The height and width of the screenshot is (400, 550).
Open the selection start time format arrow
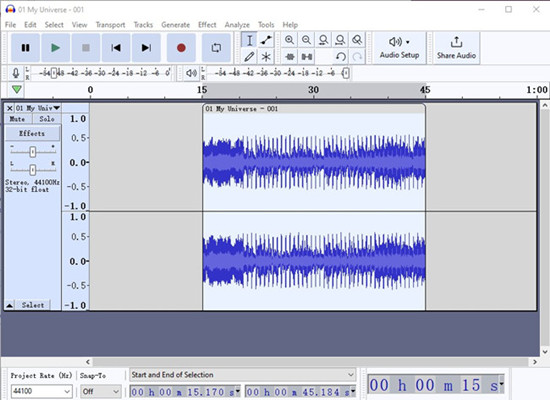[x=238, y=391]
